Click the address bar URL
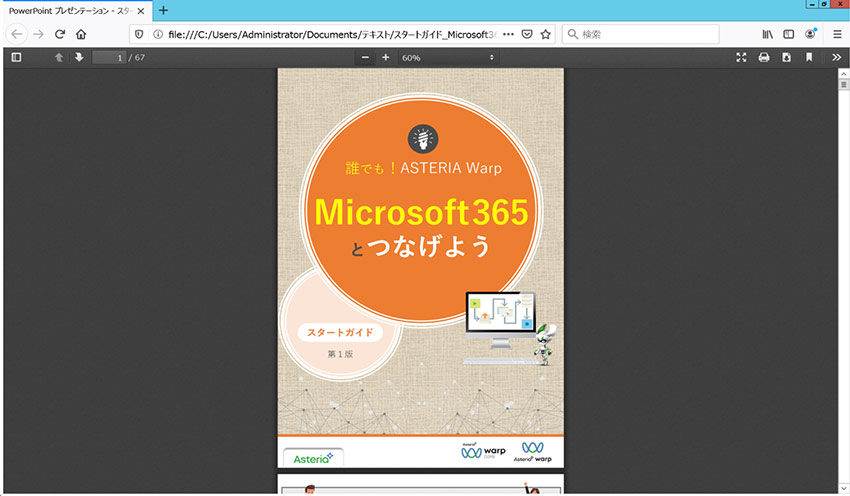 click(x=331, y=34)
